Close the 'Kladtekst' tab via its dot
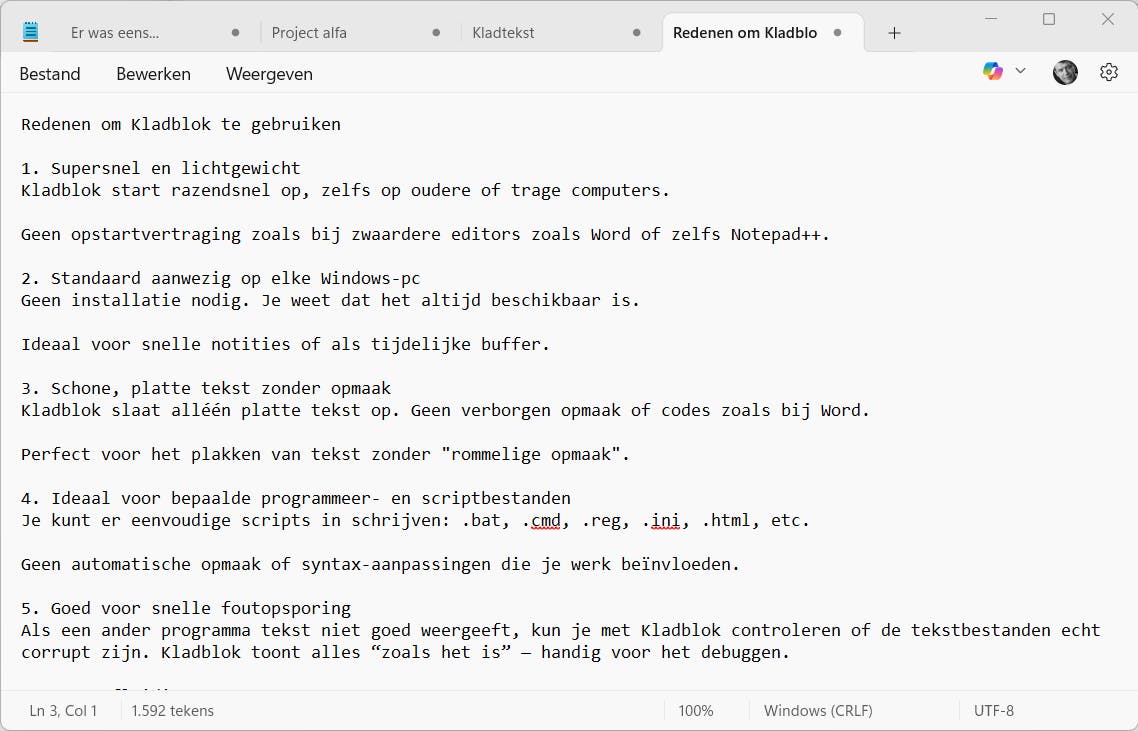 (x=636, y=33)
